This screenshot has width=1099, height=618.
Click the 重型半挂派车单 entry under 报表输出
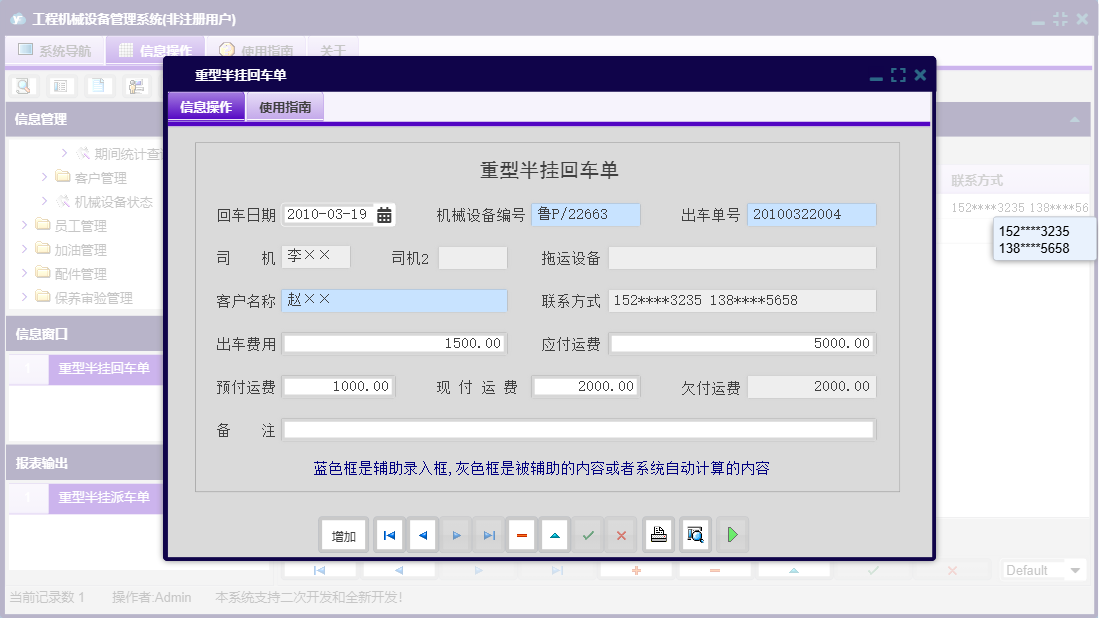point(105,499)
